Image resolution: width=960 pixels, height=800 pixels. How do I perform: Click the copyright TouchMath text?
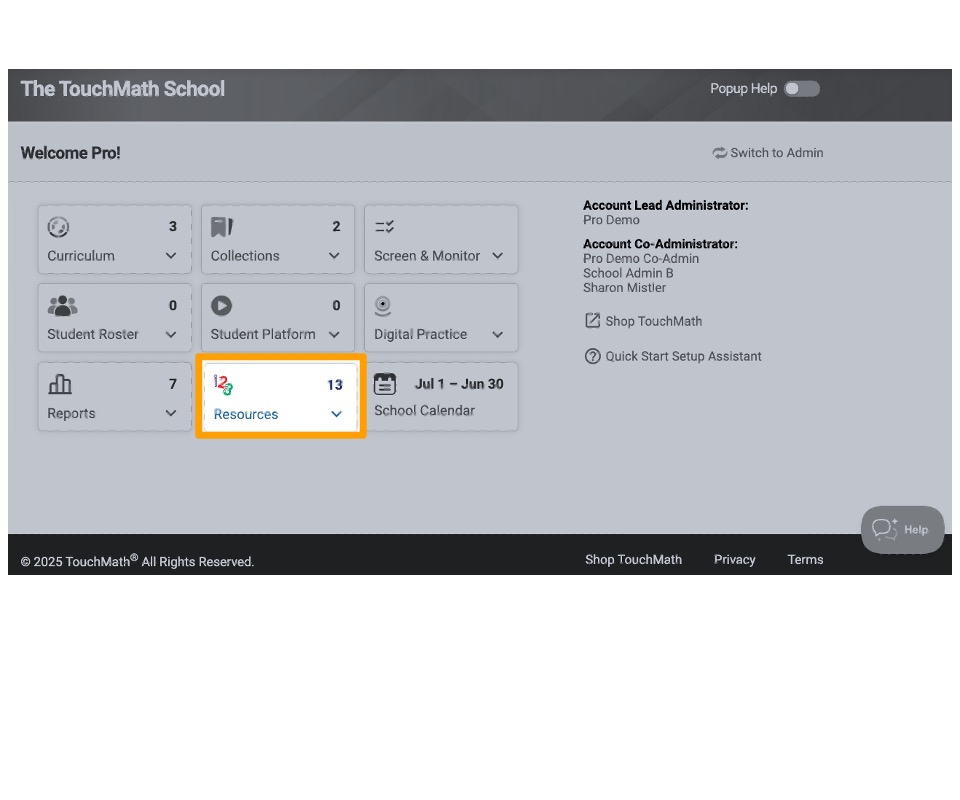coord(137,561)
